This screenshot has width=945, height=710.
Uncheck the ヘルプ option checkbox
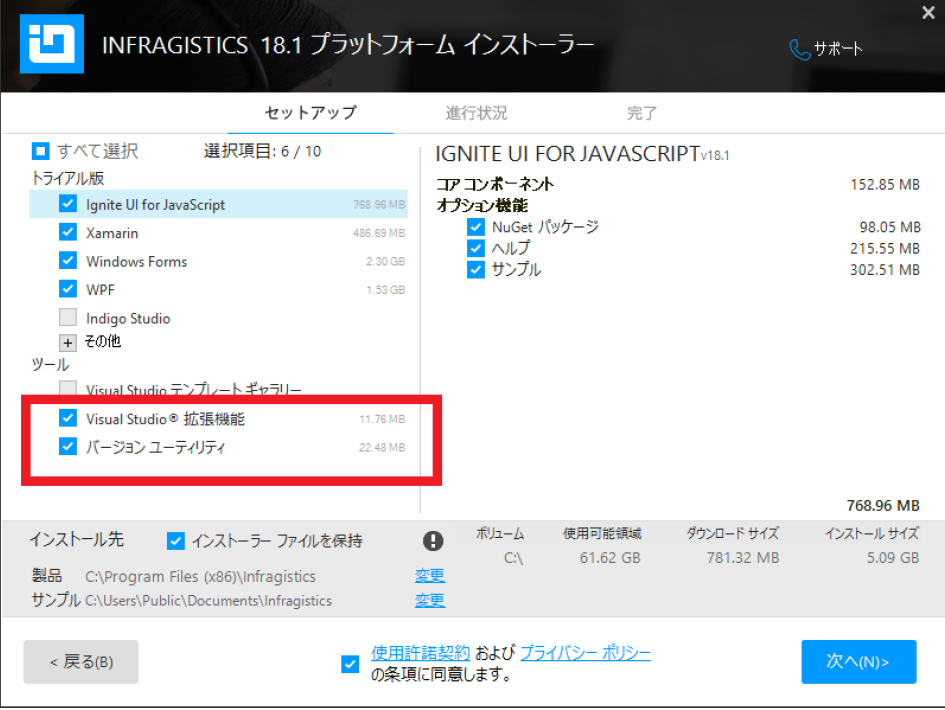[476, 248]
